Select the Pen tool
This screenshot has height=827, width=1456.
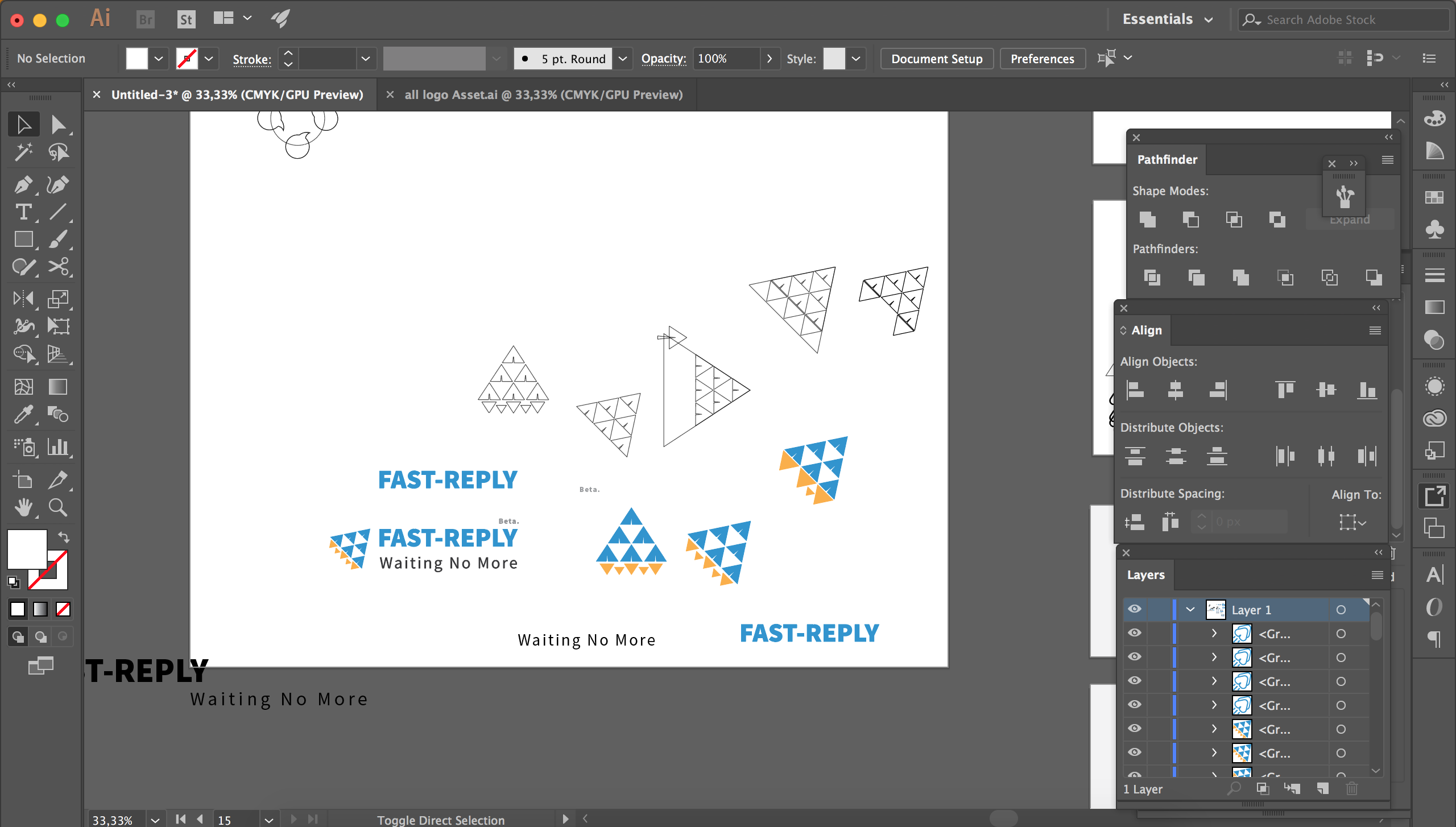coord(23,185)
